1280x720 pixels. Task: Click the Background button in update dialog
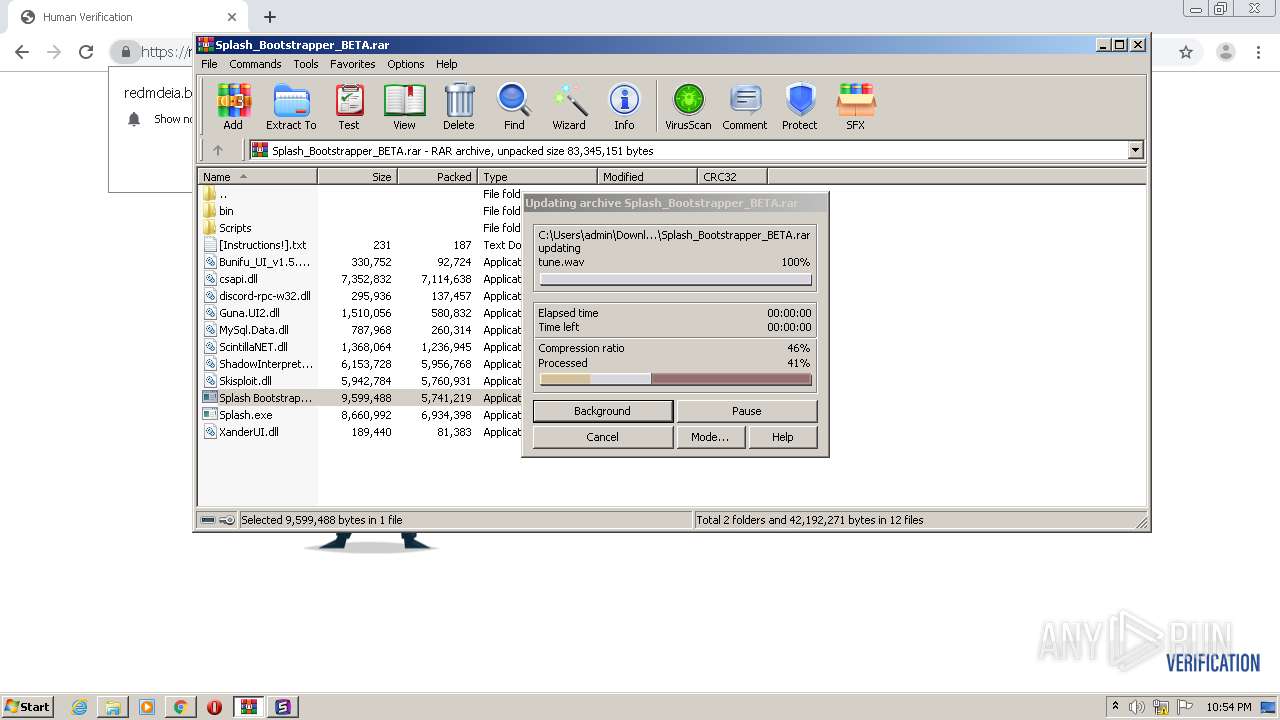click(x=602, y=411)
